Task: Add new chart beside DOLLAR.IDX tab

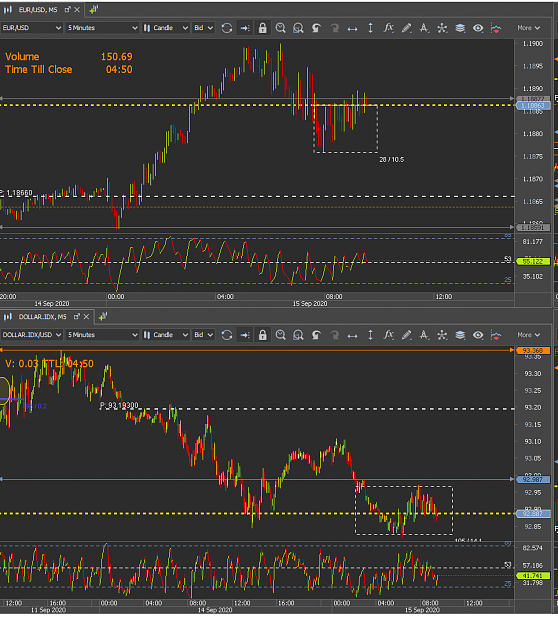Action: [103, 317]
